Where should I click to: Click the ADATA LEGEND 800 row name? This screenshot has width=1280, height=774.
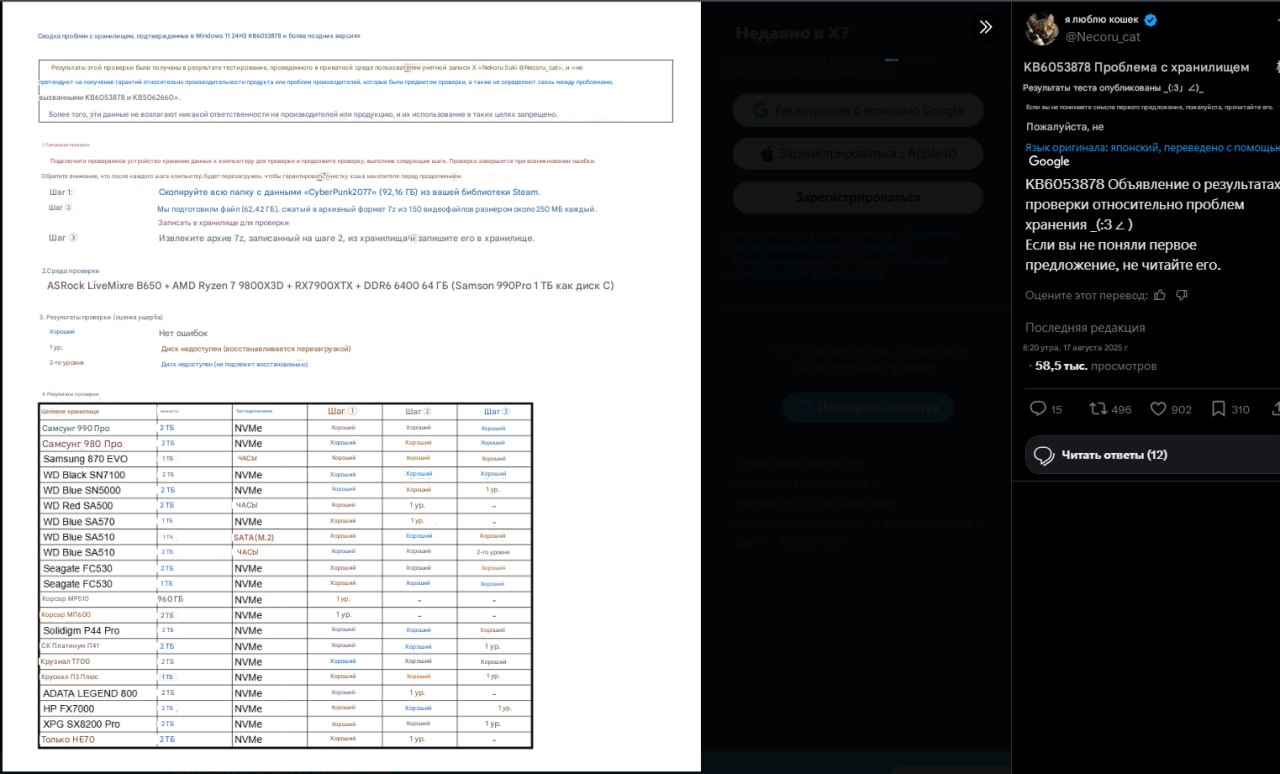point(90,693)
